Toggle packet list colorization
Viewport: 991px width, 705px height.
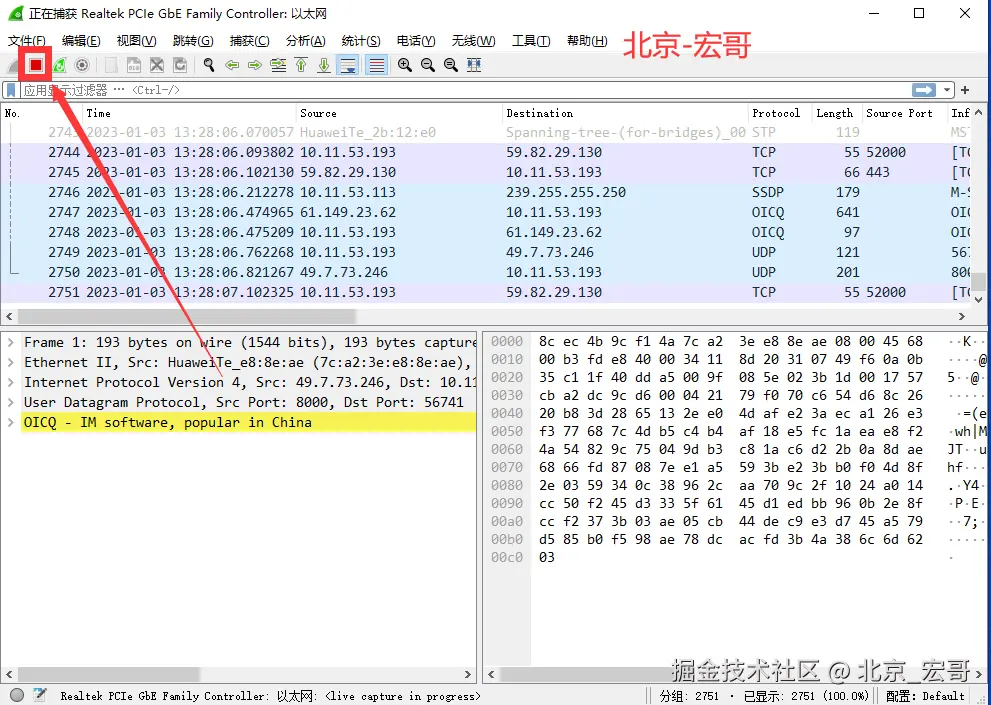pos(377,64)
